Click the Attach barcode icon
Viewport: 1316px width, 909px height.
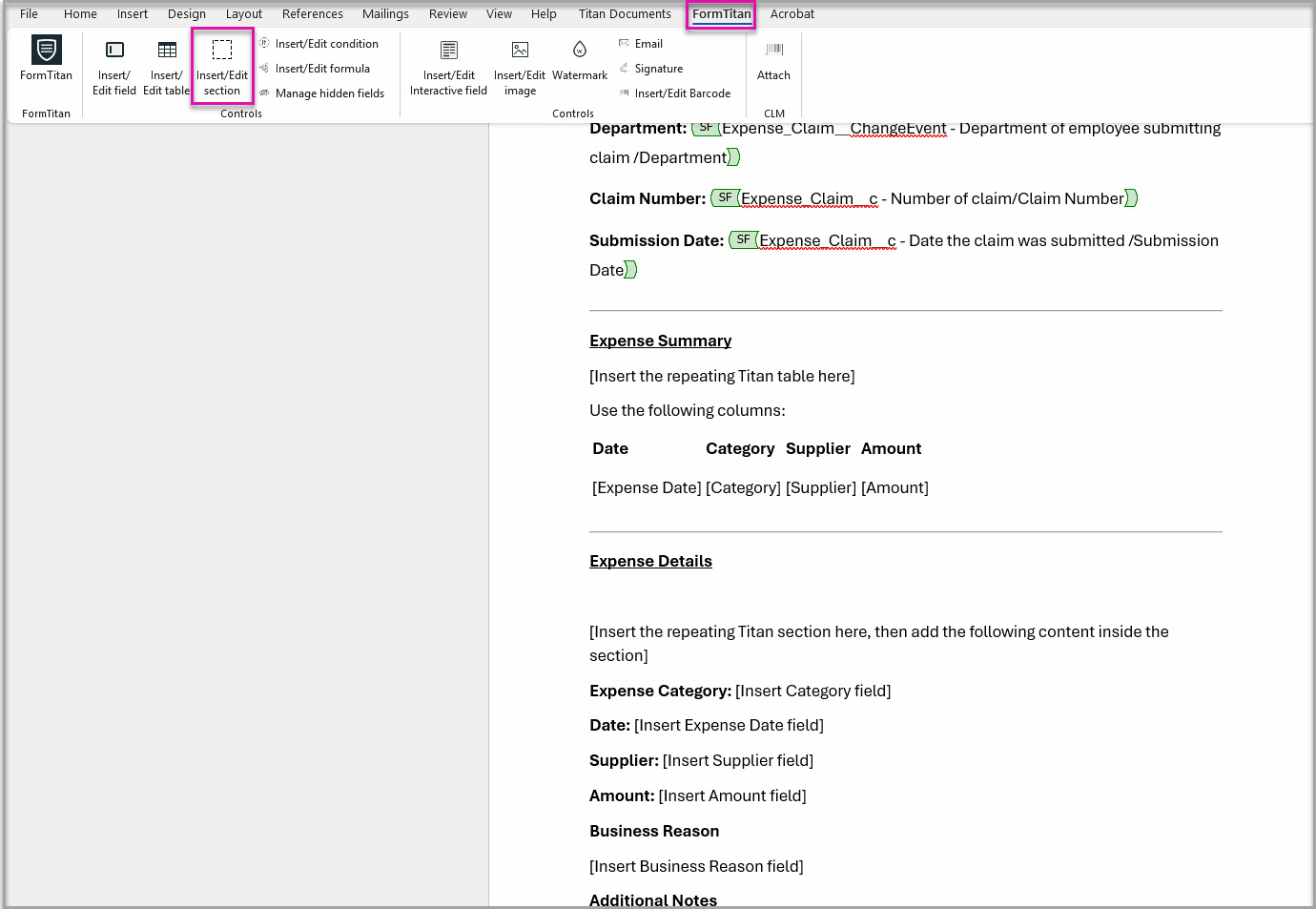tap(774, 50)
